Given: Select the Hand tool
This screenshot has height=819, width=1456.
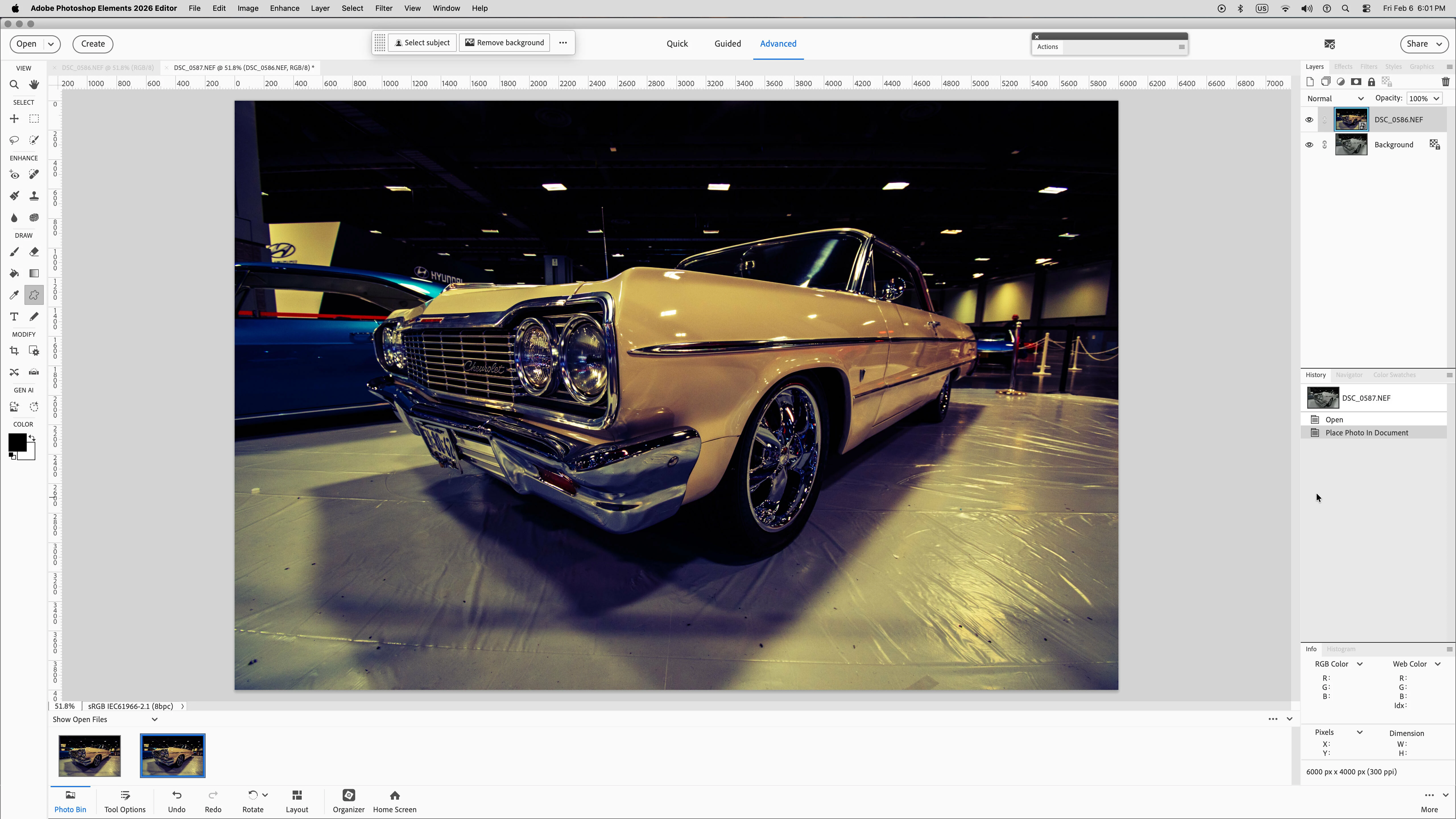Looking at the screenshot, I should [34, 85].
